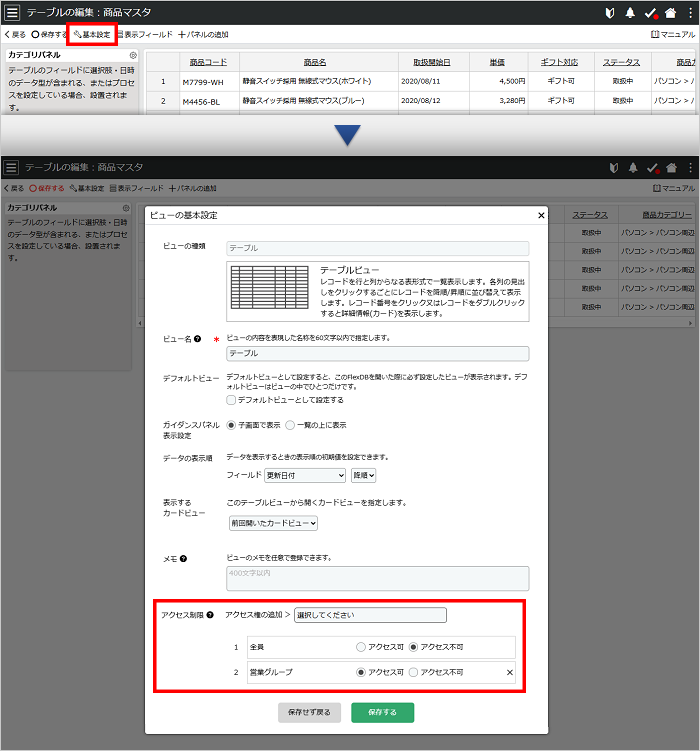Viewport: 700px width, 751px height.
Task: Click 保存する in top toolbar
Action: [x=49, y=34]
